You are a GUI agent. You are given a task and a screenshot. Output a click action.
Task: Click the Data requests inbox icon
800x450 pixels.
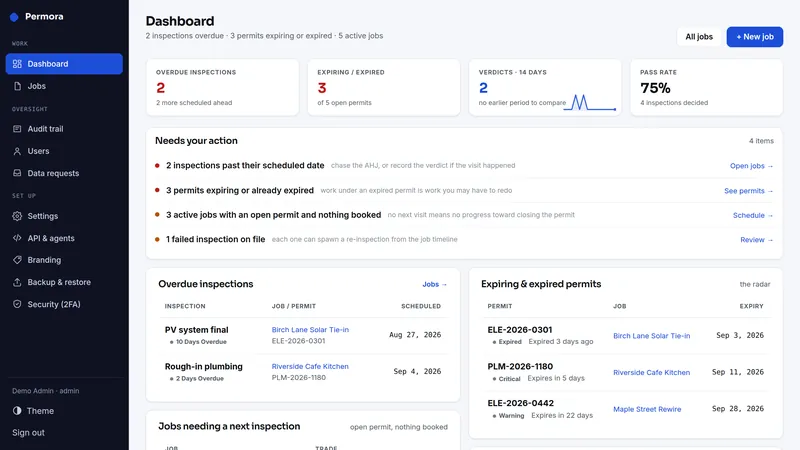point(17,173)
